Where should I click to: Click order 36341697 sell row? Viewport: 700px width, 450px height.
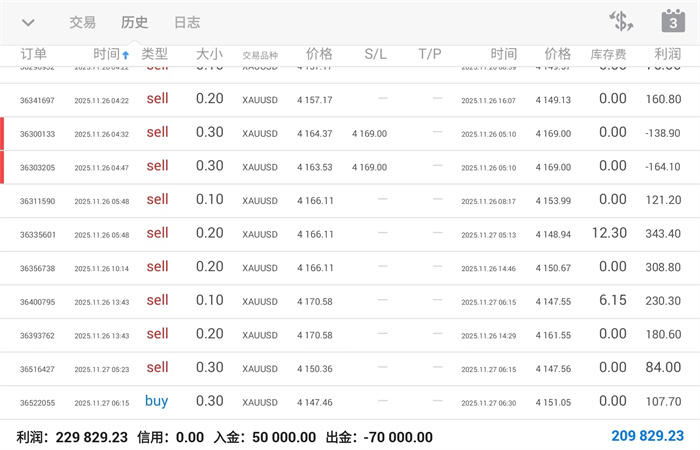pos(350,100)
